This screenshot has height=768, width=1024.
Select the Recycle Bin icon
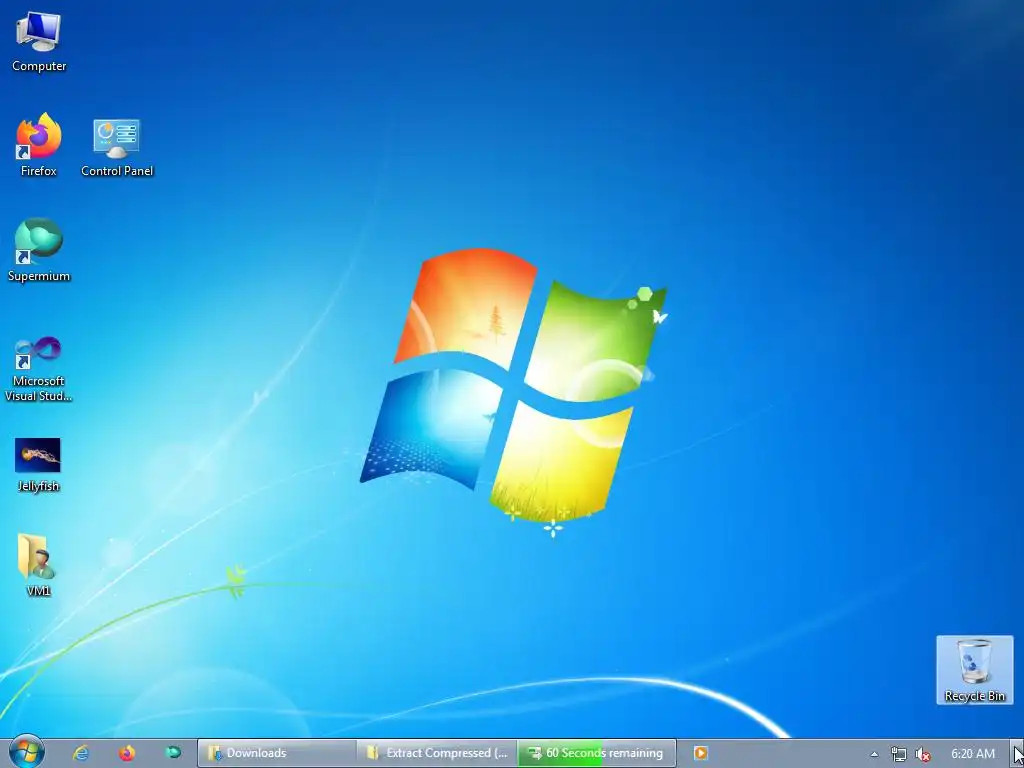974,670
